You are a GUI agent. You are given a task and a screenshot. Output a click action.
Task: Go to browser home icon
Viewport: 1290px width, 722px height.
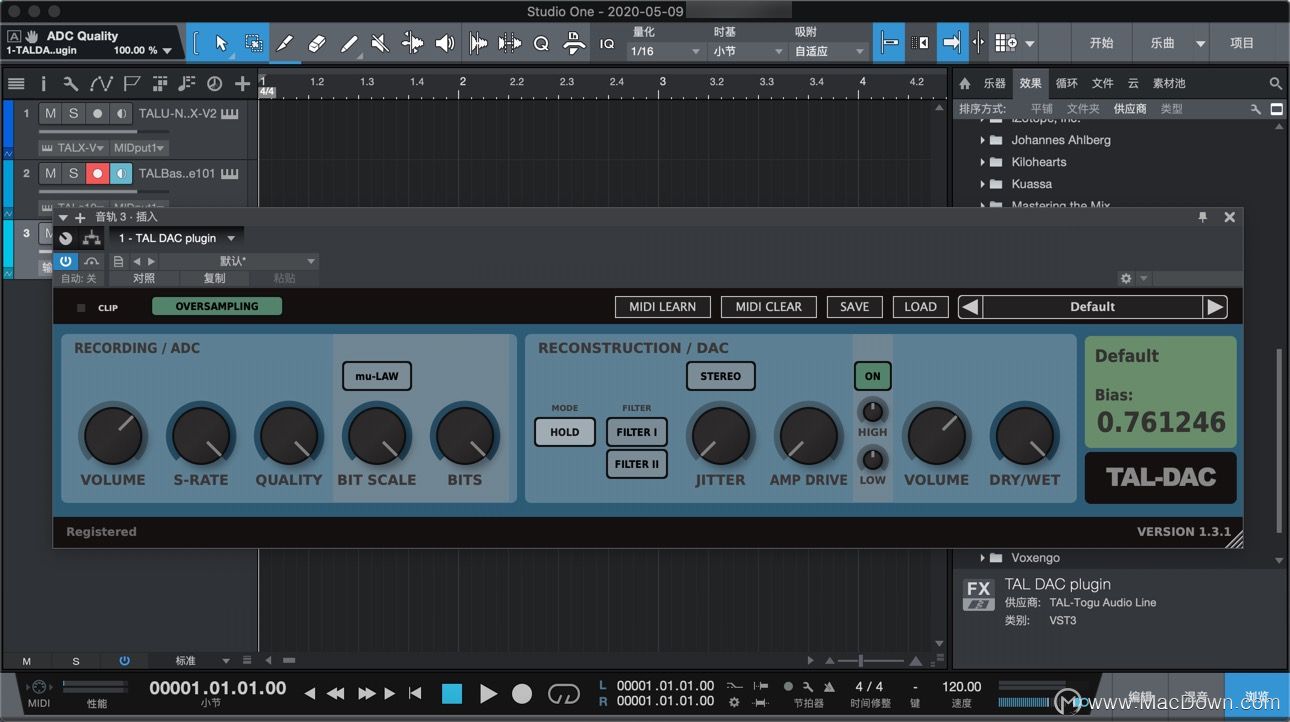click(x=964, y=84)
